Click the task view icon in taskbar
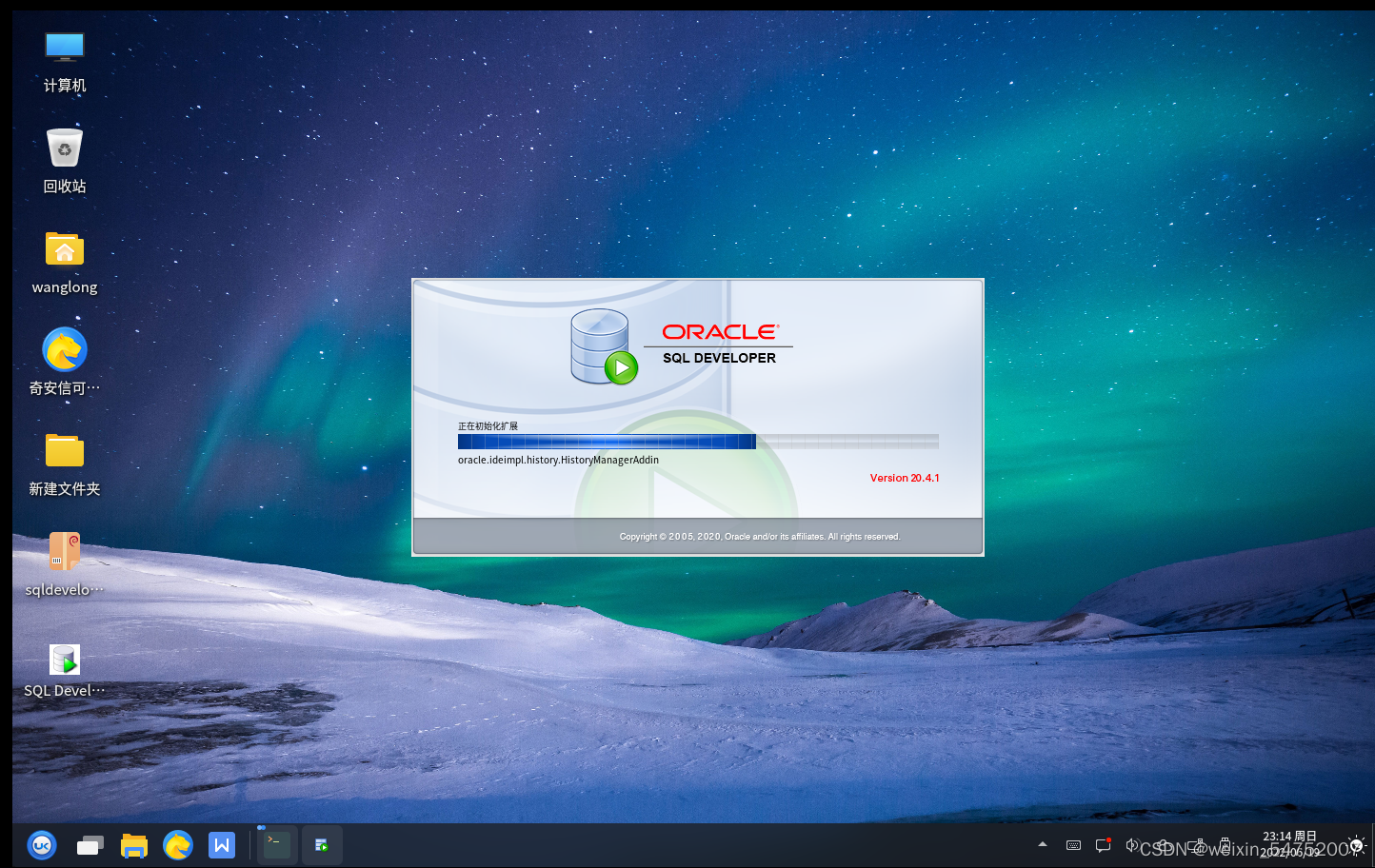 [90, 845]
